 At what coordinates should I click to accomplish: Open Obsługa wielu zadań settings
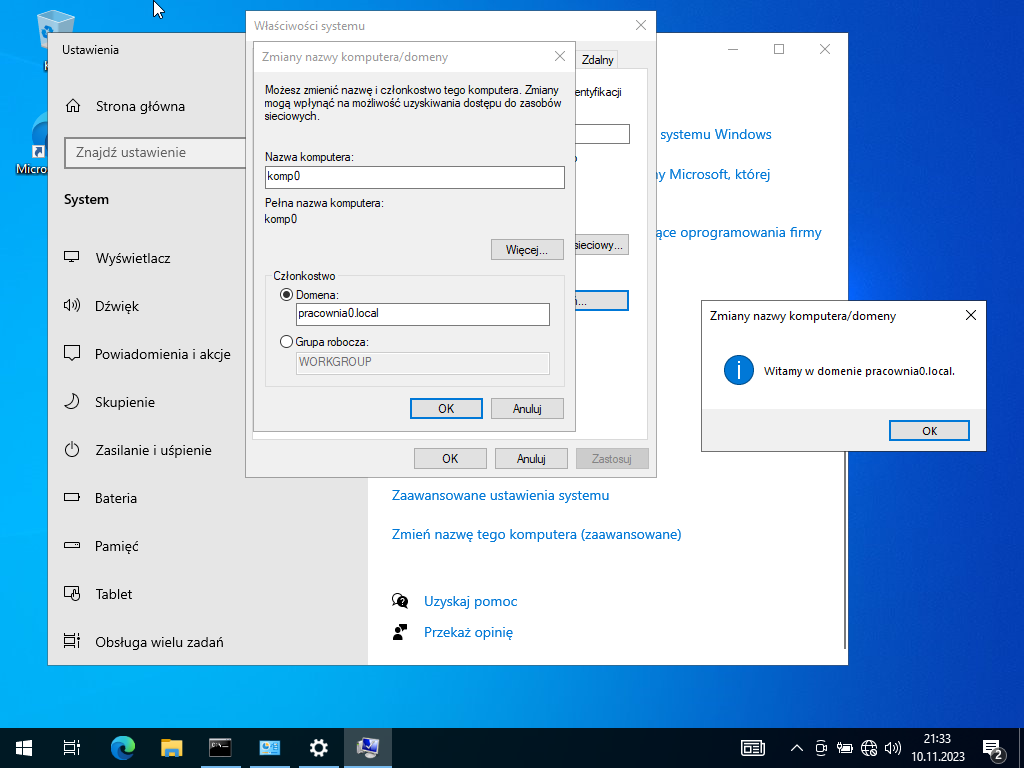(x=159, y=642)
